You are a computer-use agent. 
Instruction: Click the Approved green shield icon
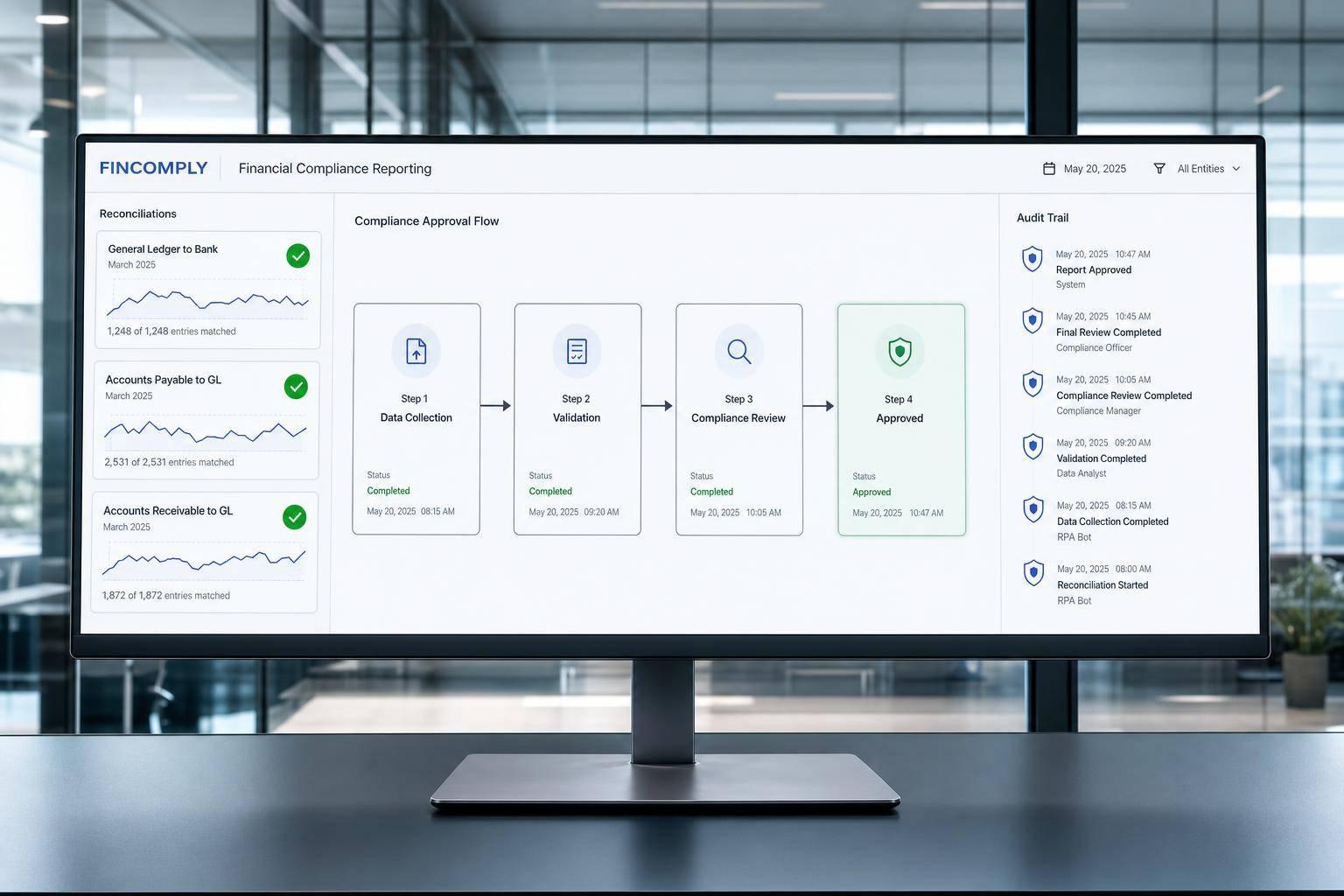[899, 352]
